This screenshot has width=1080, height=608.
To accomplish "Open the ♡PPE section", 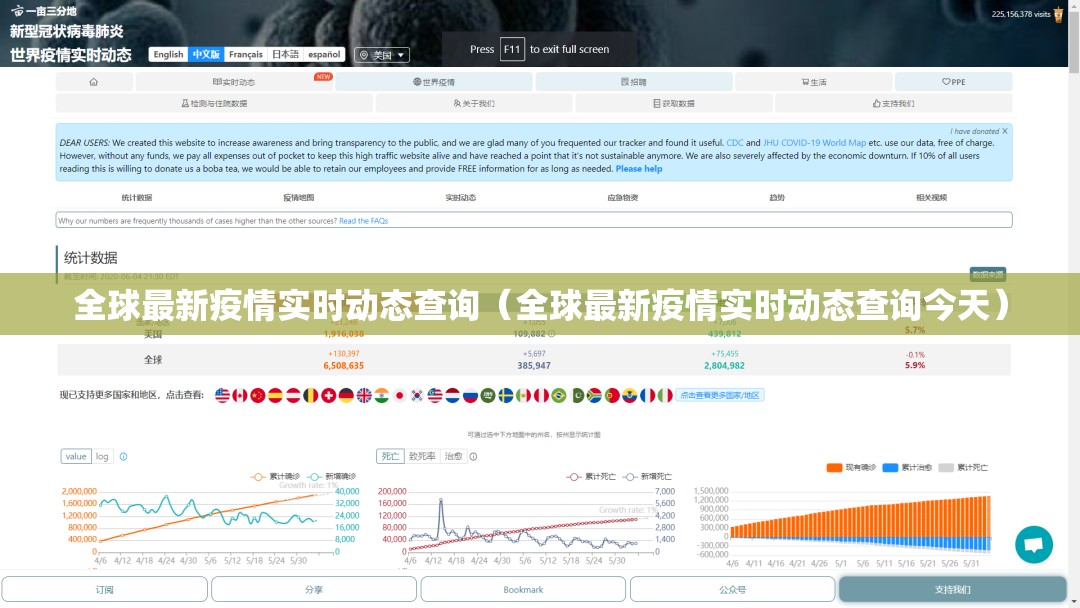I will pos(952,81).
